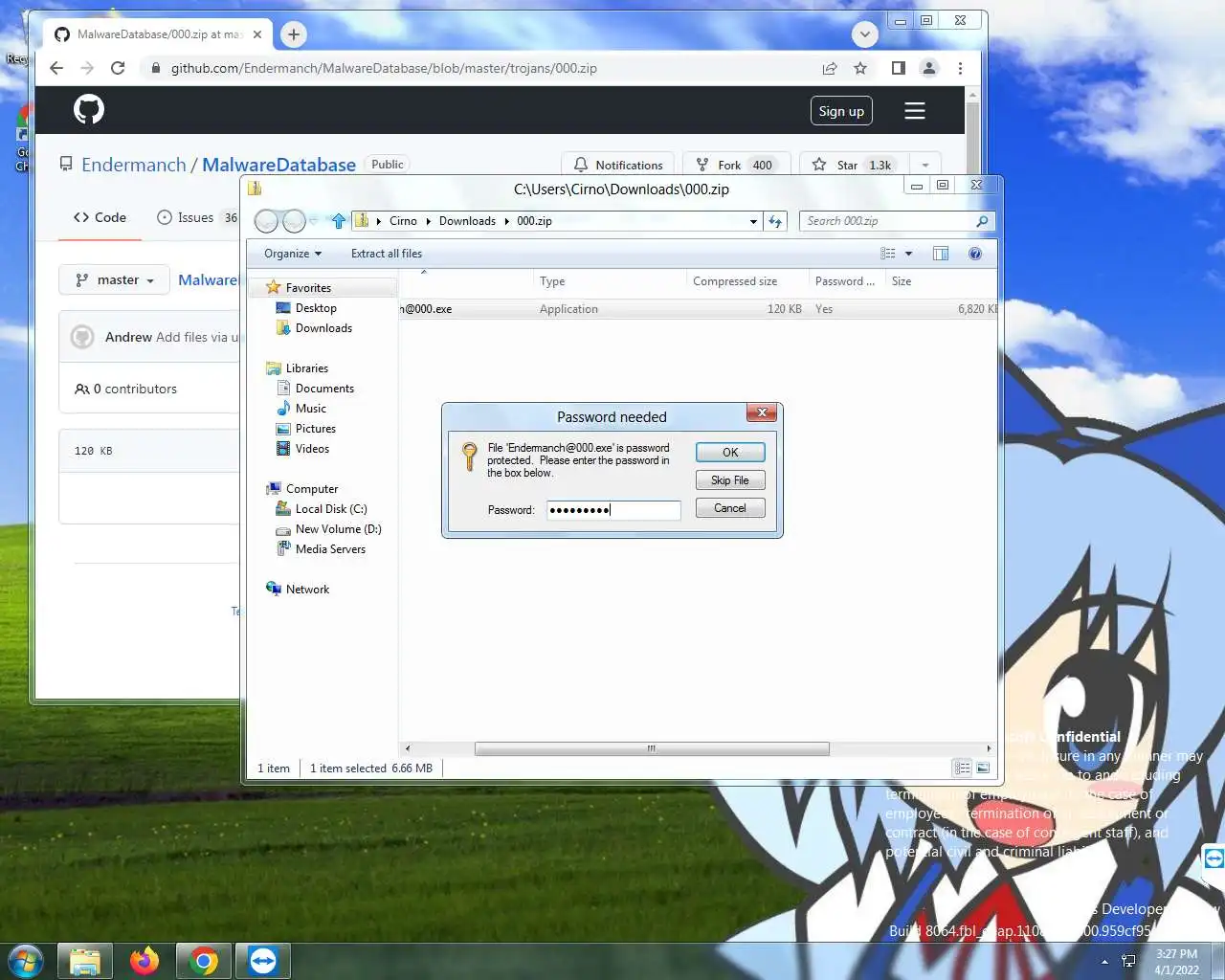Select Favorites in navigation pane
This screenshot has height=980, width=1225.
(308, 288)
